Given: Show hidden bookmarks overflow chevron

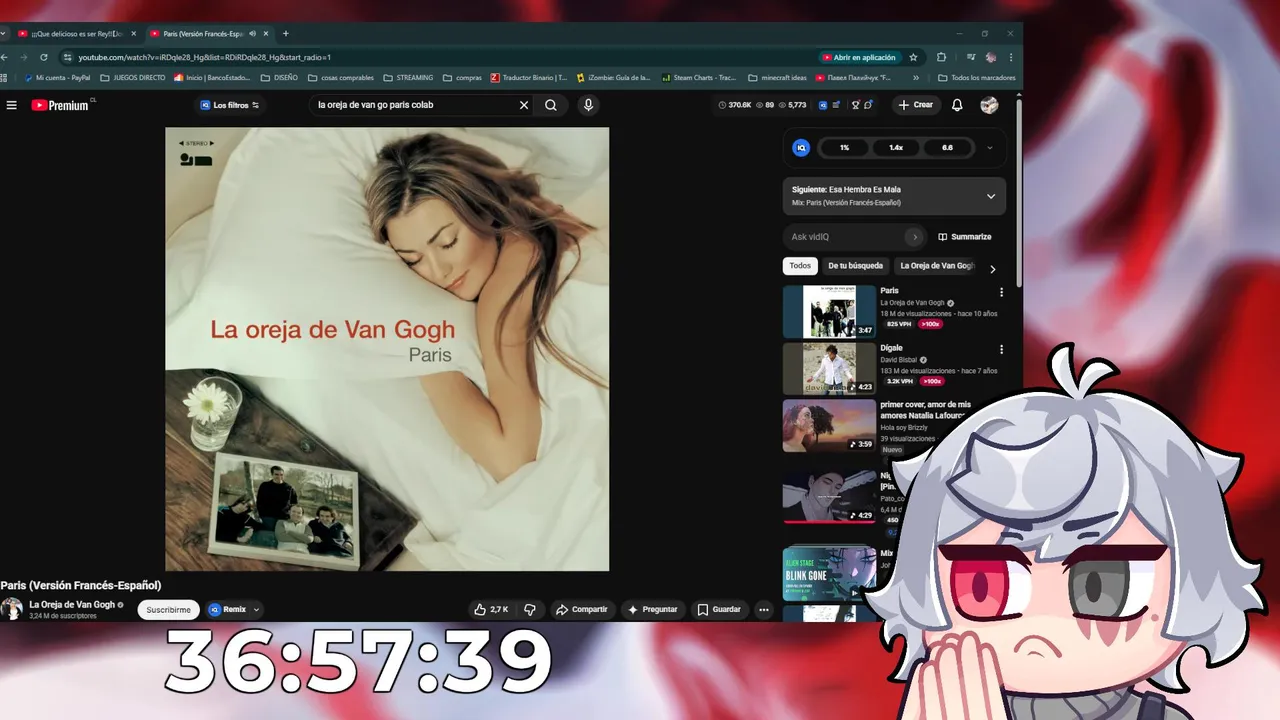Looking at the screenshot, I should click(915, 77).
